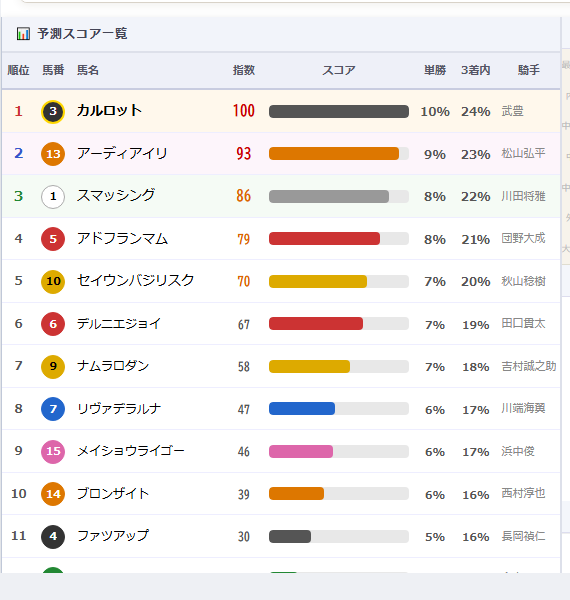Click index value 47 for リヴァデラルナ
This screenshot has height=600, width=570.
click(244, 410)
